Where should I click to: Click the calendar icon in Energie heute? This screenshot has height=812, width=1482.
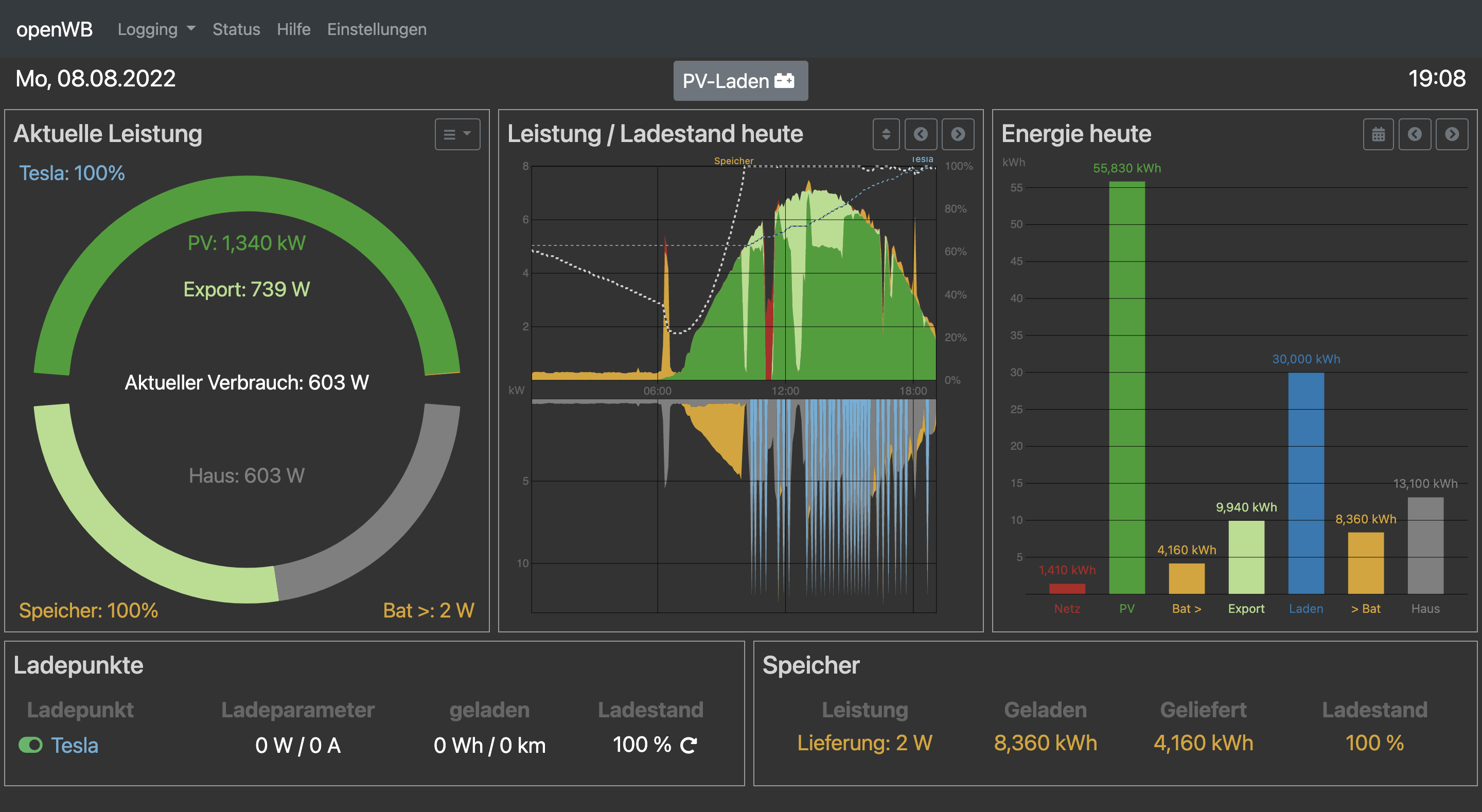point(1378,134)
